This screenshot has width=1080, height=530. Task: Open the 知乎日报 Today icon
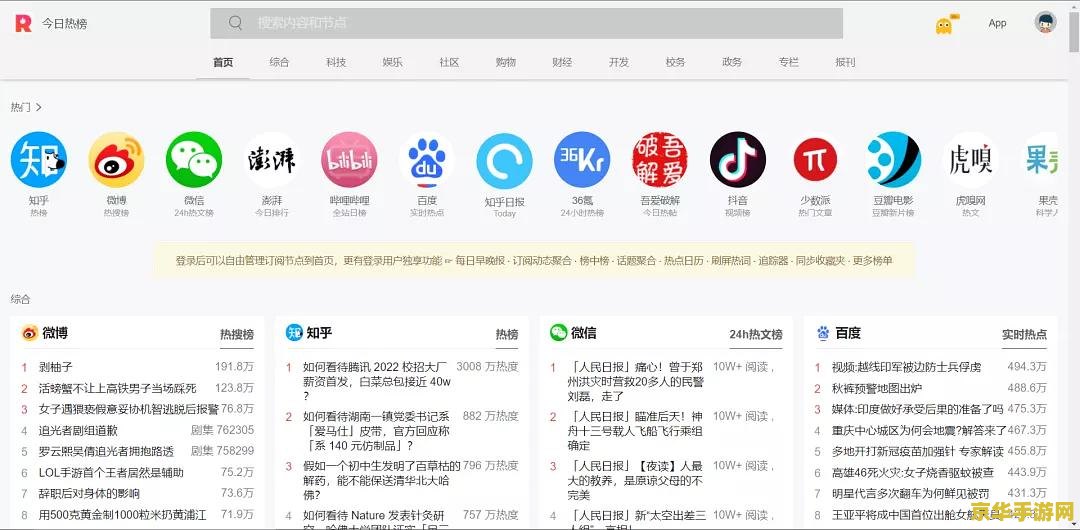coord(504,161)
